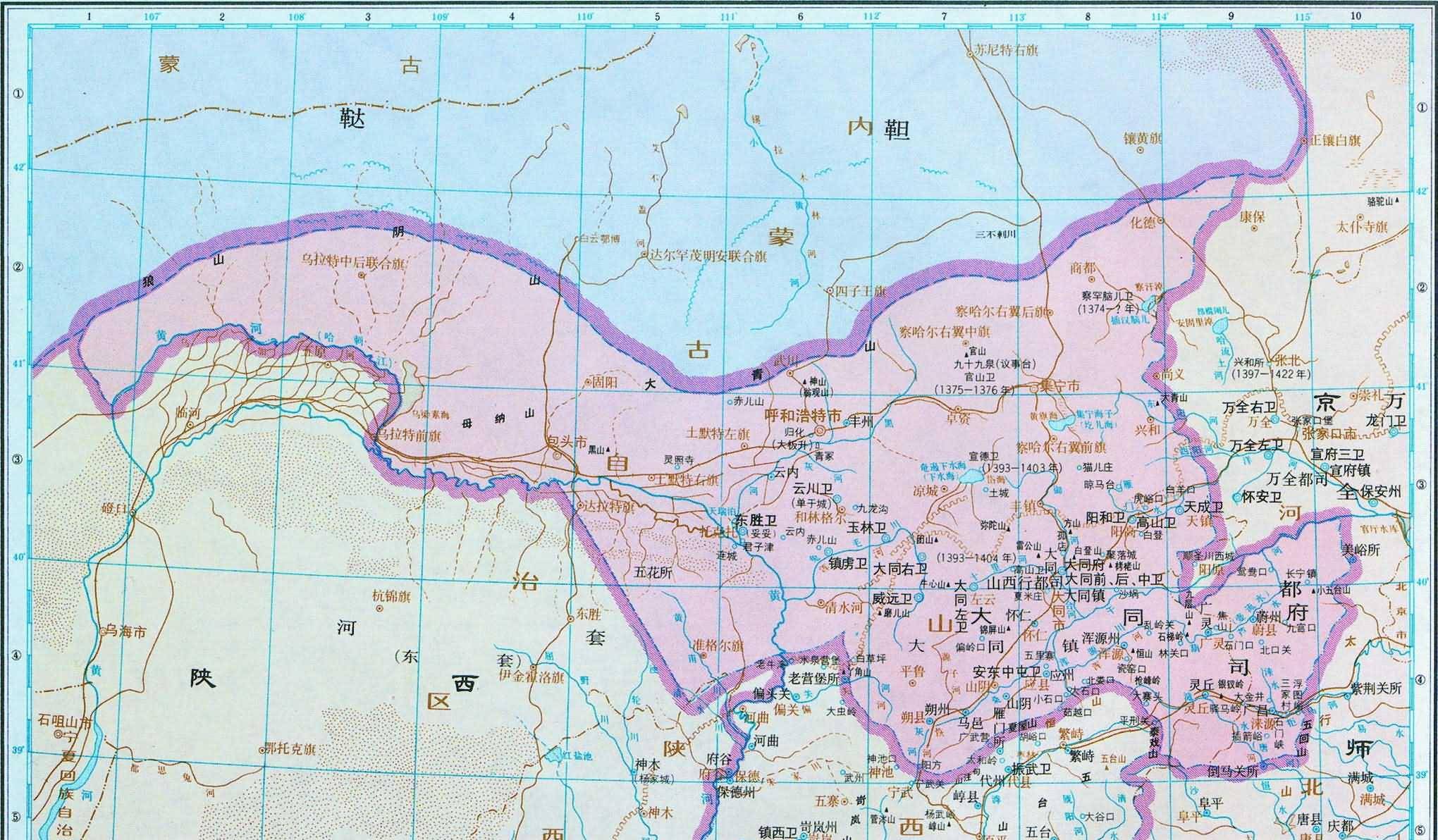Screen dimensions: 1438x840
Task: Click the 包头市 city label
Action: click(x=567, y=442)
